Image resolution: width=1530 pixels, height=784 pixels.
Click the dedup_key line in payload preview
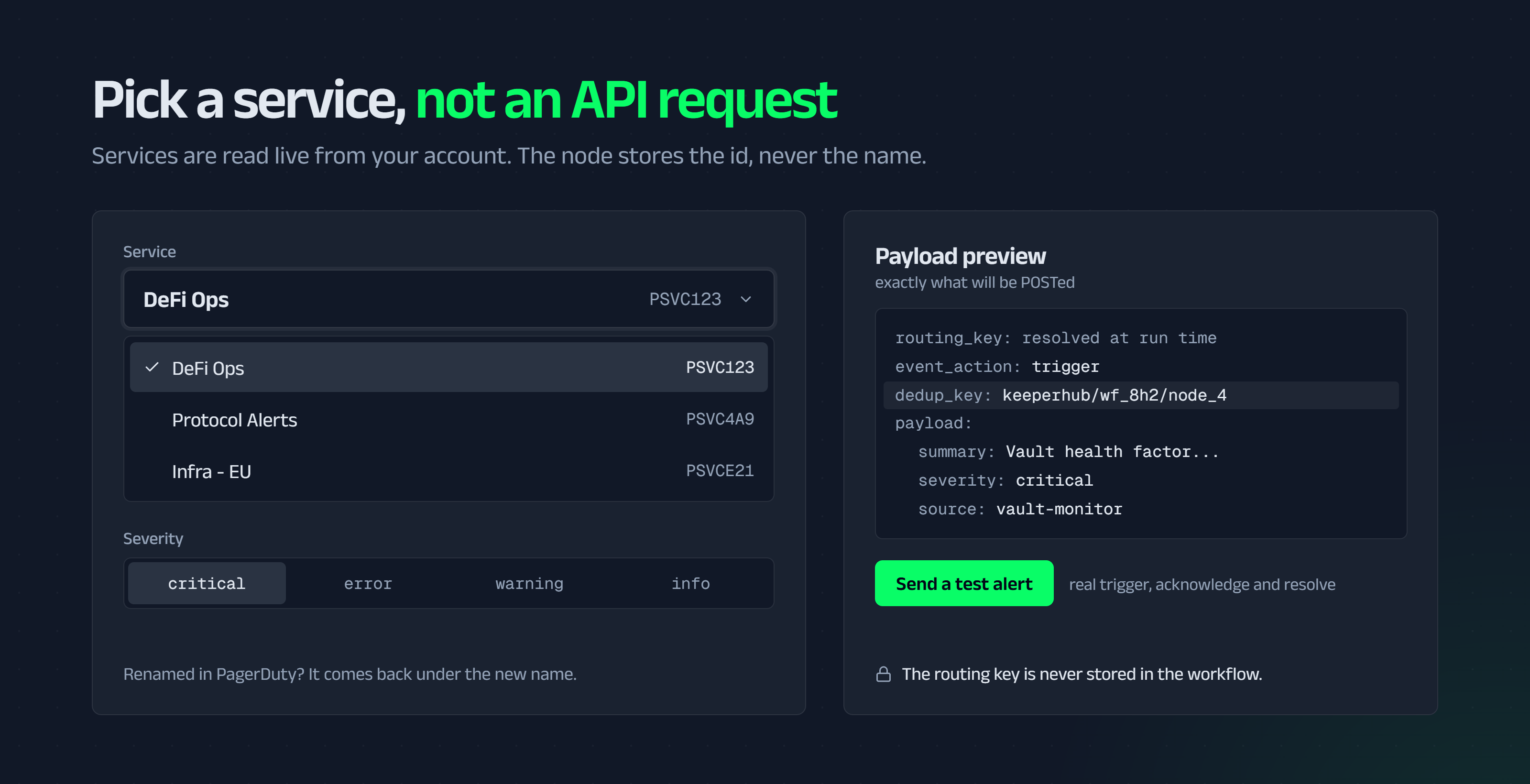[x=1141, y=395]
